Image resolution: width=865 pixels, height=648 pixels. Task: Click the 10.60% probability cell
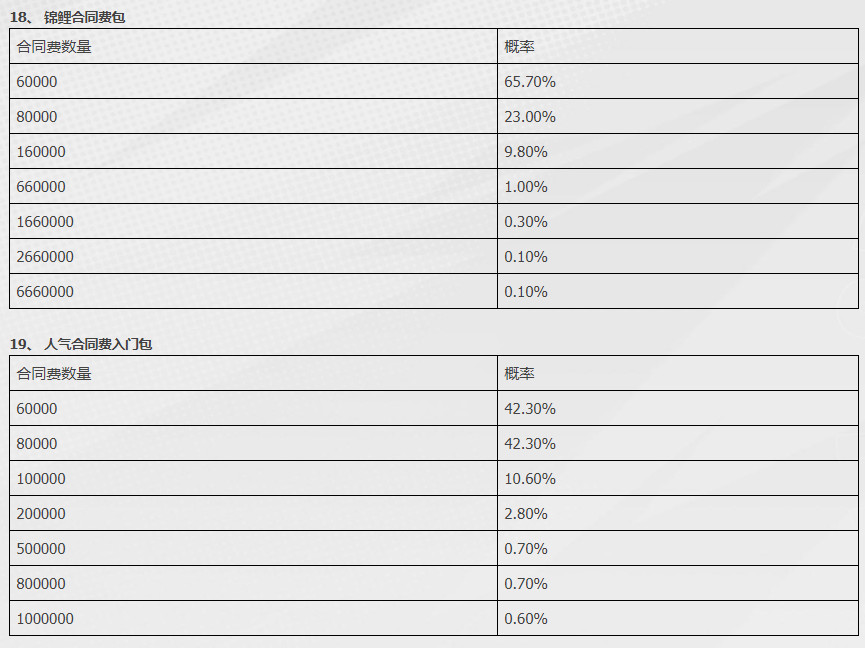(x=677, y=479)
